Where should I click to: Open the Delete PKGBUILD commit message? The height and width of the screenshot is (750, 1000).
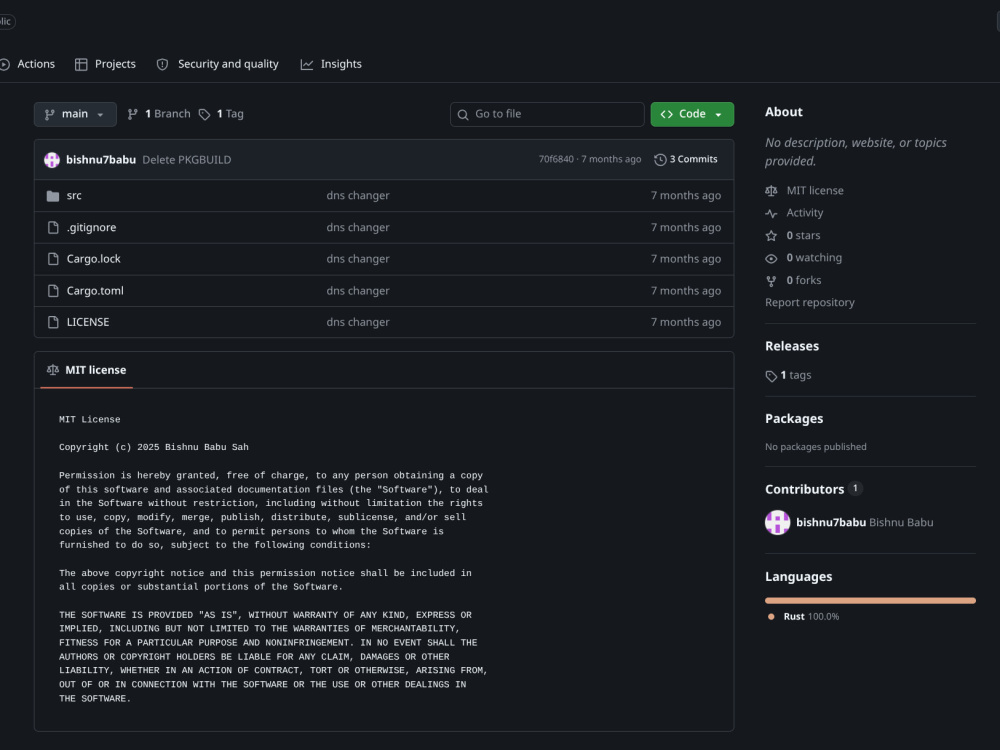(x=187, y=159)
